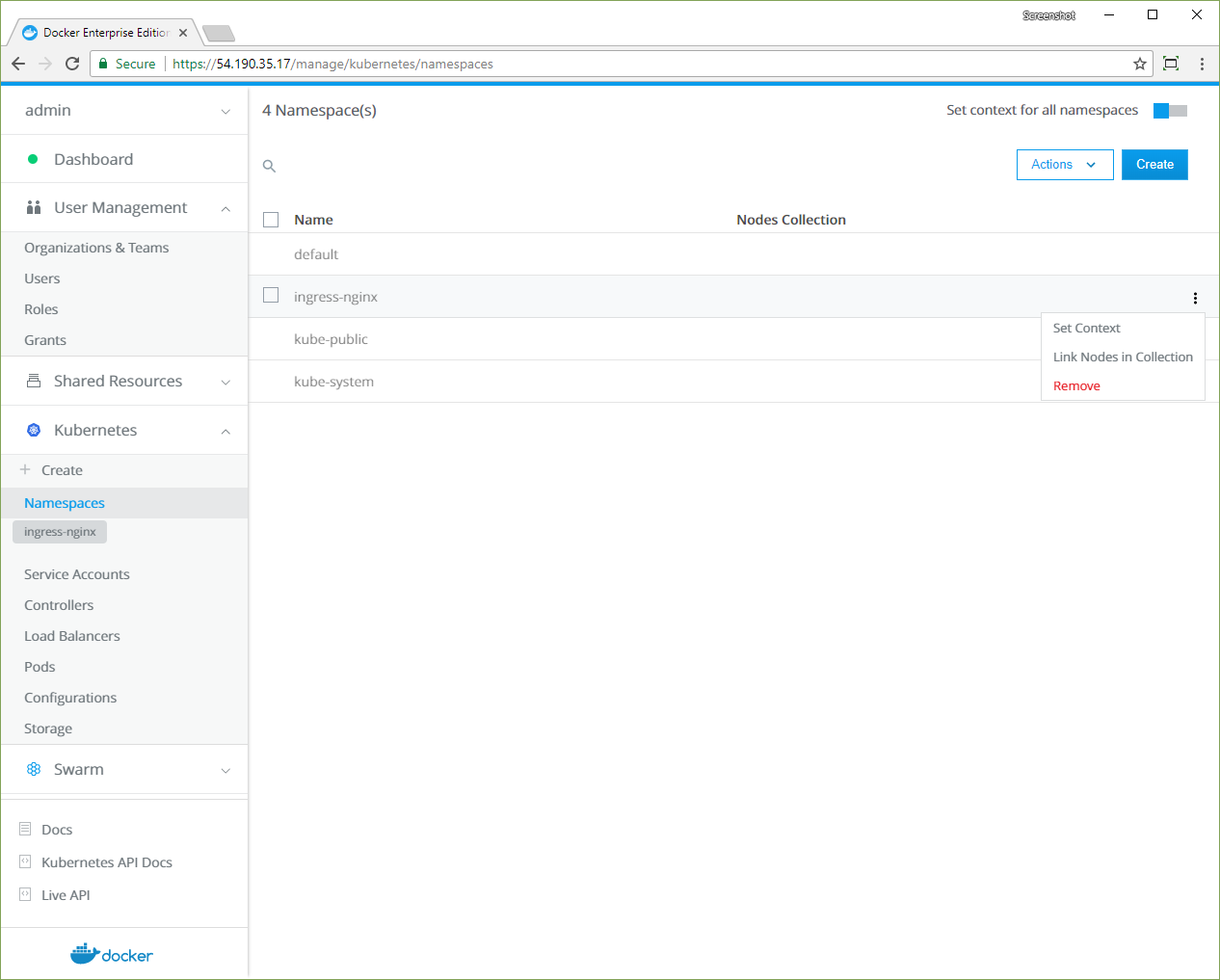
Task: Open the three-dot menu for ingress-nginx
Action: coord(1195,299)
